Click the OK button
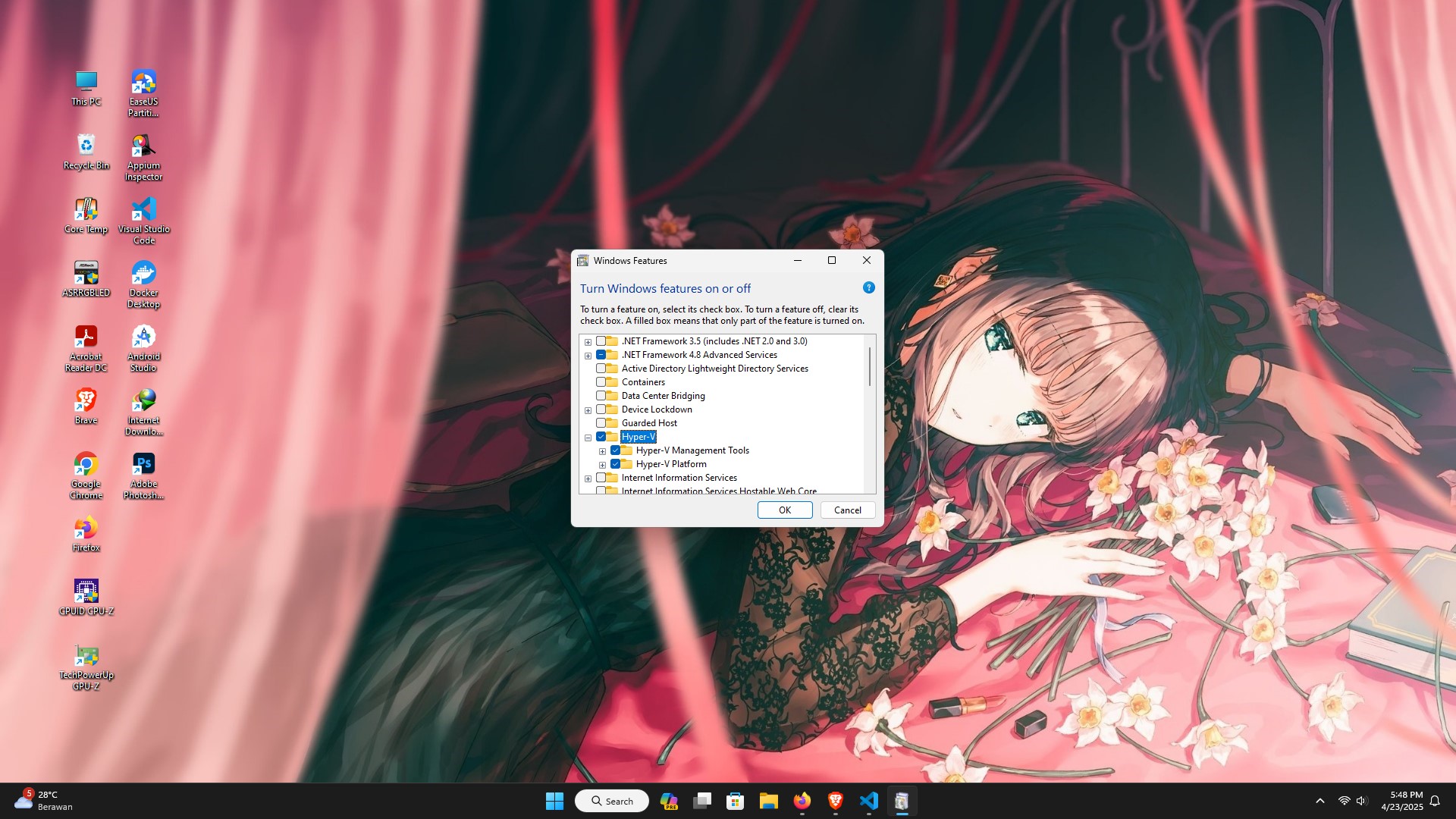This screenshot has height=819, width=1456. tap(784, 510)
